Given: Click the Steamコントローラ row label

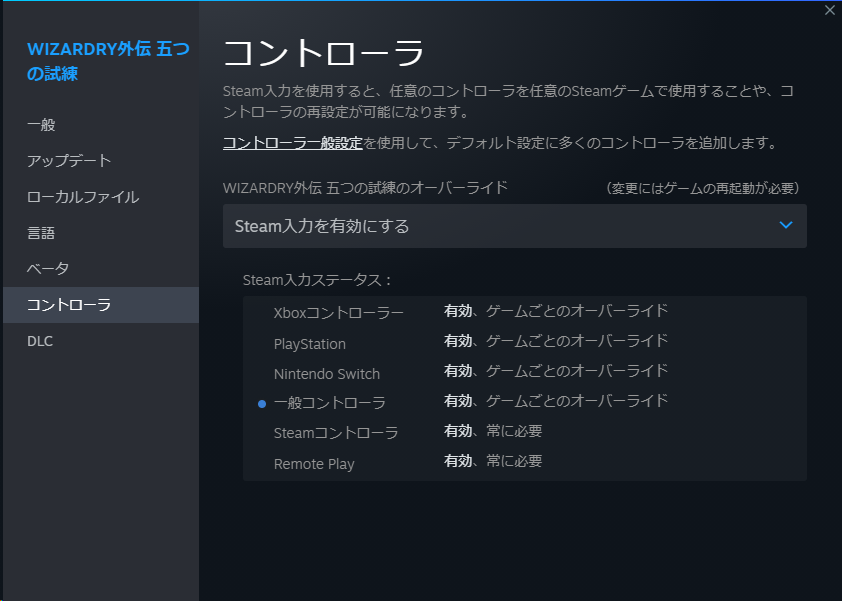Looking at the screenshot, I should [x=336, y=433].
